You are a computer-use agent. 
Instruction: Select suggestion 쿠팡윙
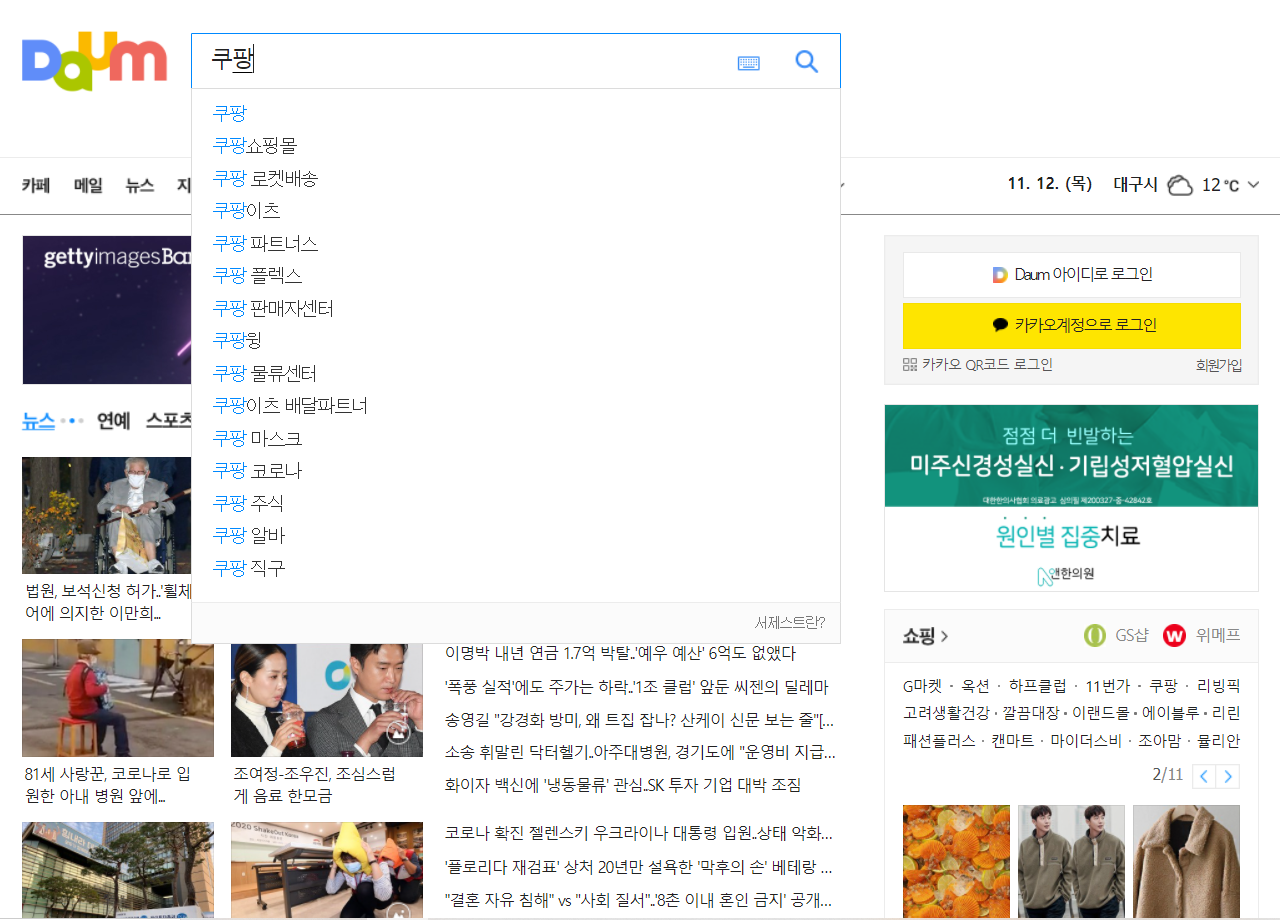237,340
